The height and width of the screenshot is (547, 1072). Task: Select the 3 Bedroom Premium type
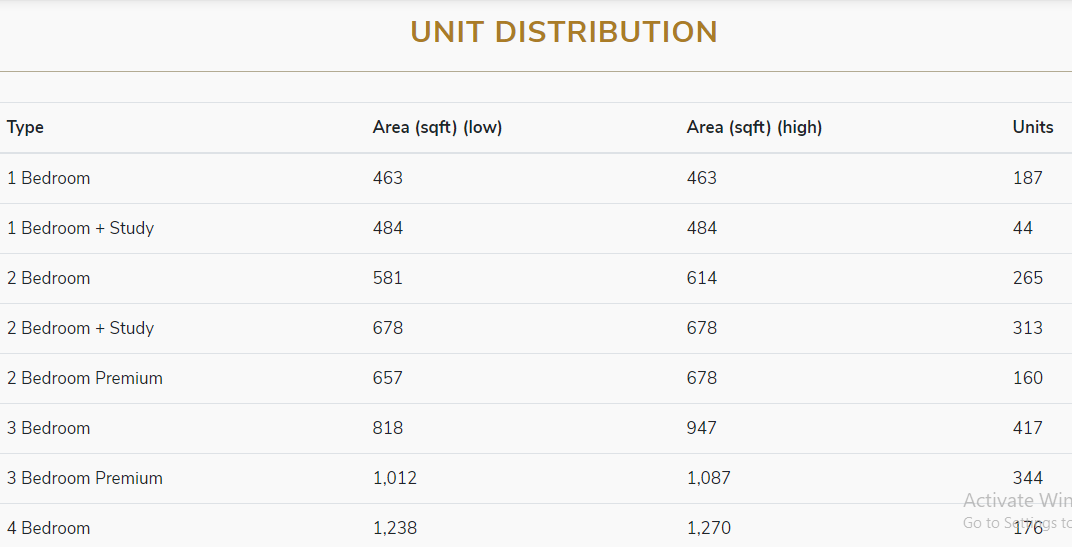[x=84, y=478]
